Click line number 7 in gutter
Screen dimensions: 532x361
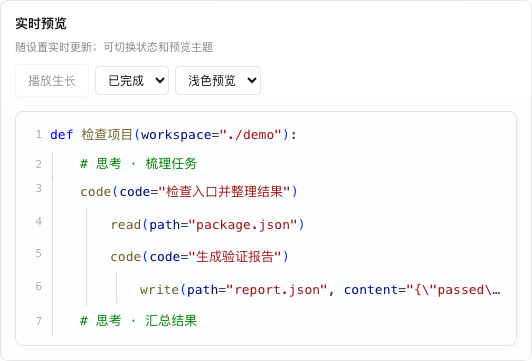[x=39, y=321]
